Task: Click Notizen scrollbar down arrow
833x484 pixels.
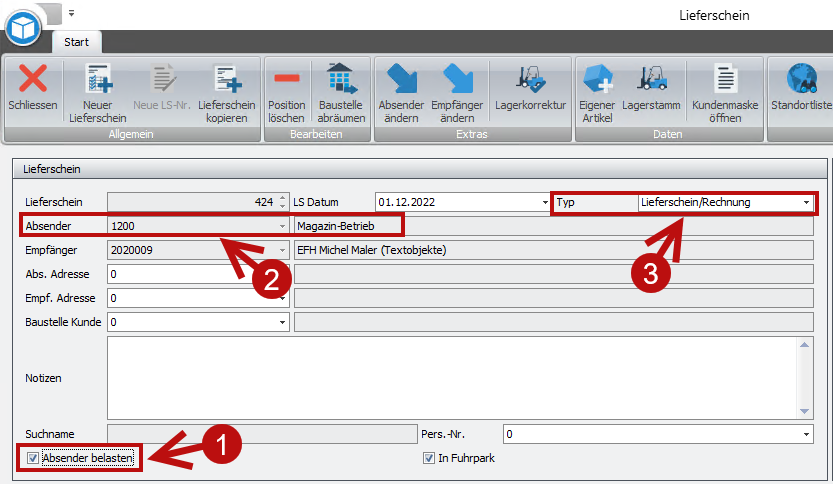Action: coord(804,411)
